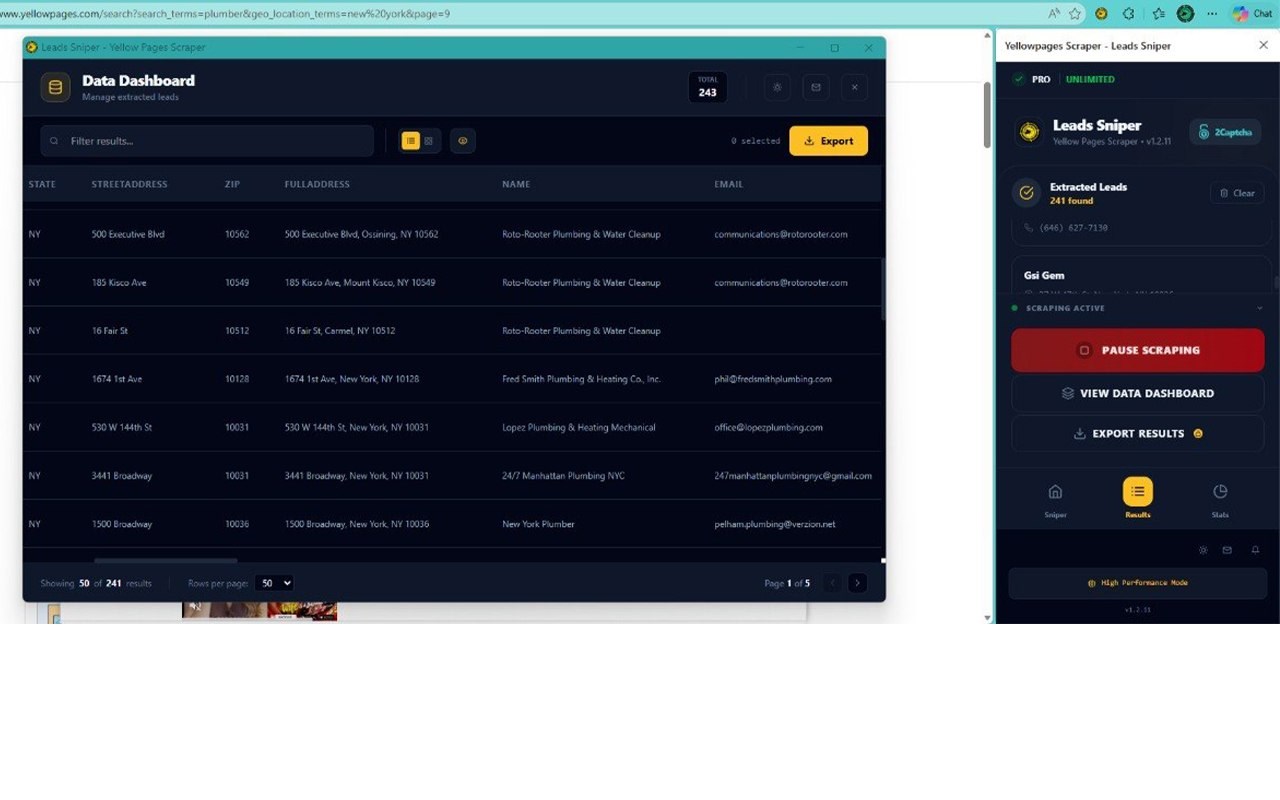The height and width of the screenshot is (800, 1280).
Task: Open the Copilot Chat button
Action: click(1253, 14)
